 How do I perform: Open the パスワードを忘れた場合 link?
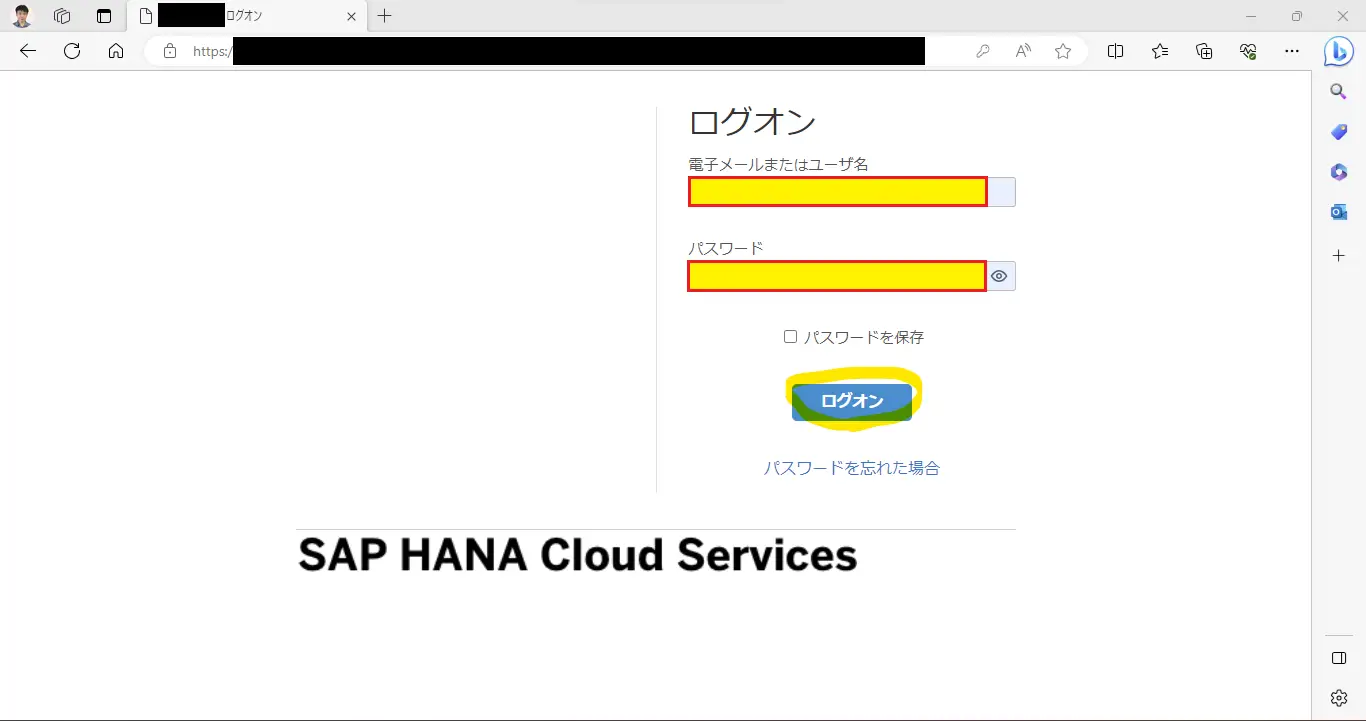(852, 468)
